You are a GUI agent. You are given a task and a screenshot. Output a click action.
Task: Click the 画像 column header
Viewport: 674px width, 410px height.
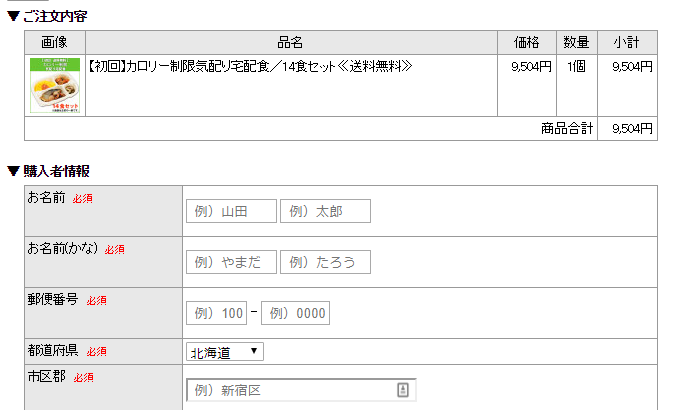coord(55,42)
